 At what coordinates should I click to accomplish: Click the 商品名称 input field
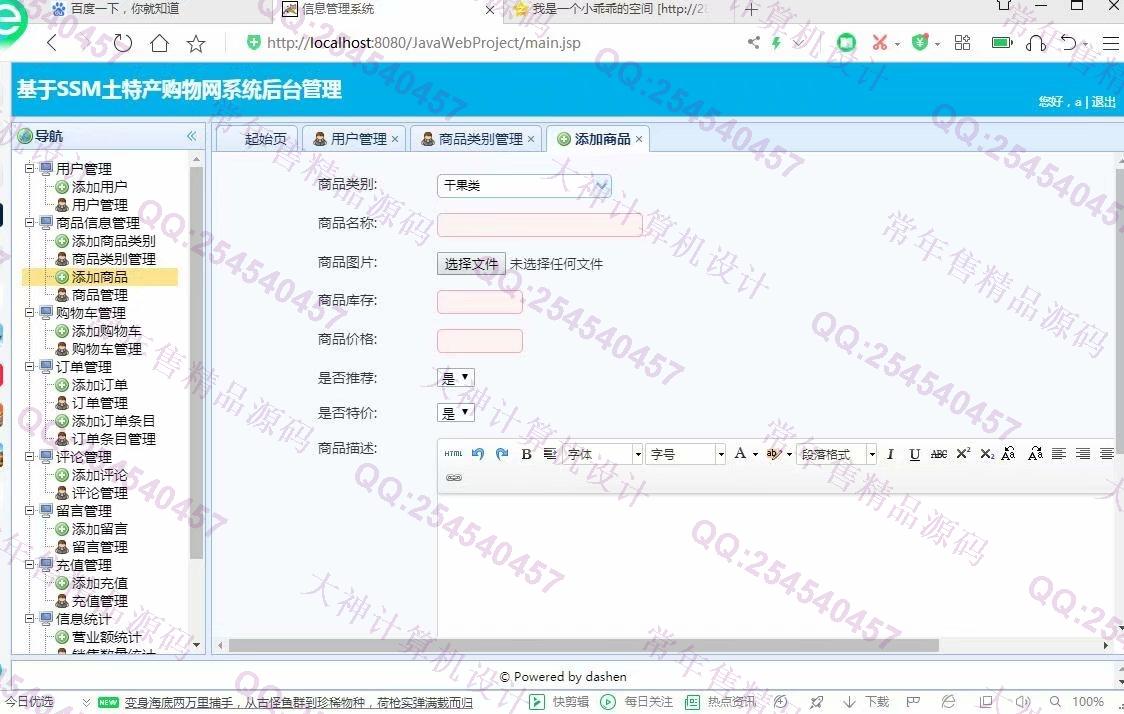tap(539, 225)
